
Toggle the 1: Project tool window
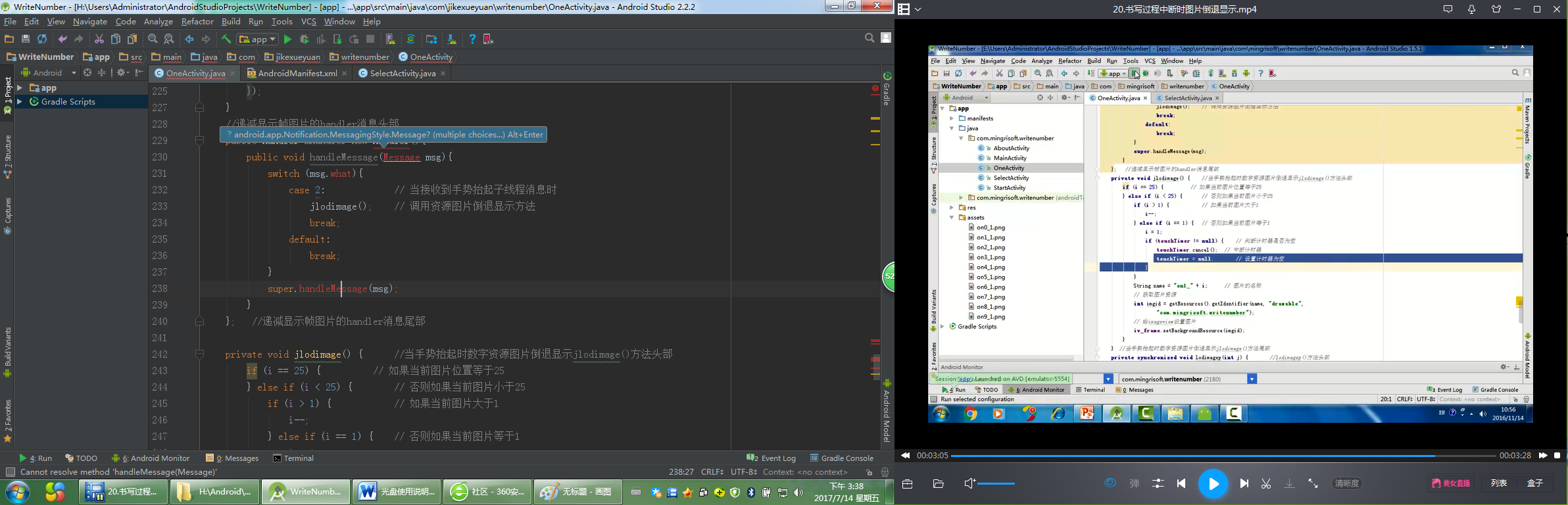click(x=8, y=96)
